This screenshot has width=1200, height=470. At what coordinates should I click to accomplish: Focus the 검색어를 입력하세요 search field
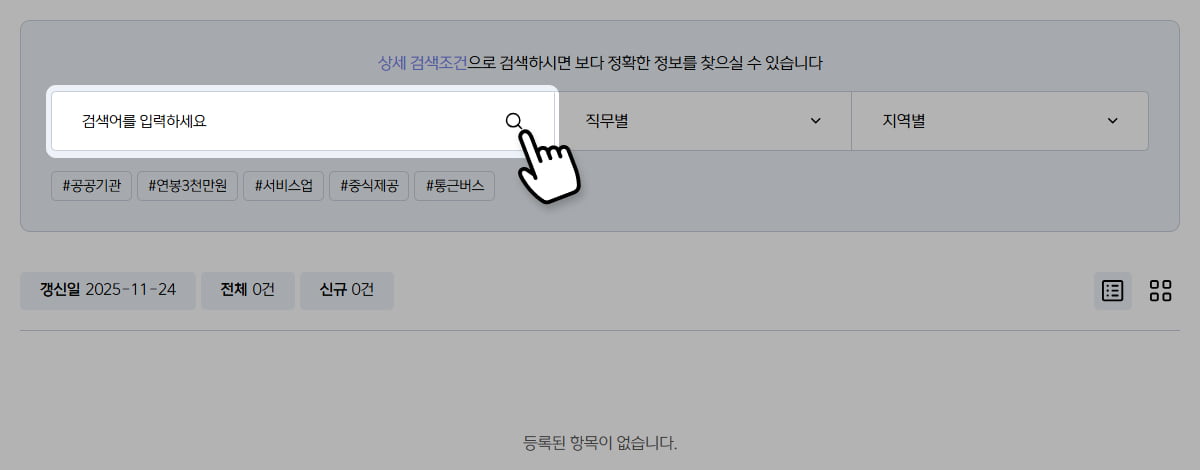(x=303, y=121)
